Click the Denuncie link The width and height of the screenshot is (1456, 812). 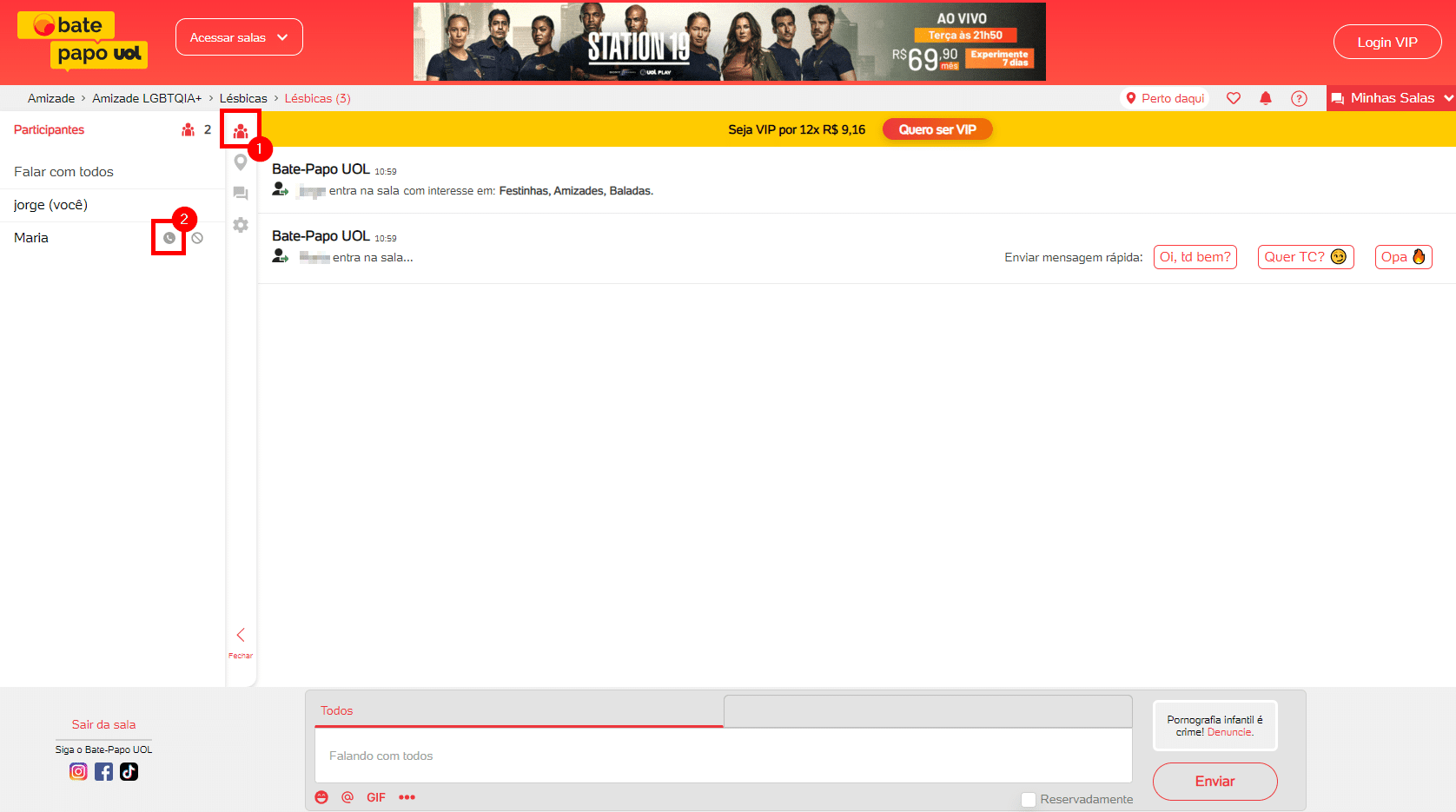[x=1230, y=732]
